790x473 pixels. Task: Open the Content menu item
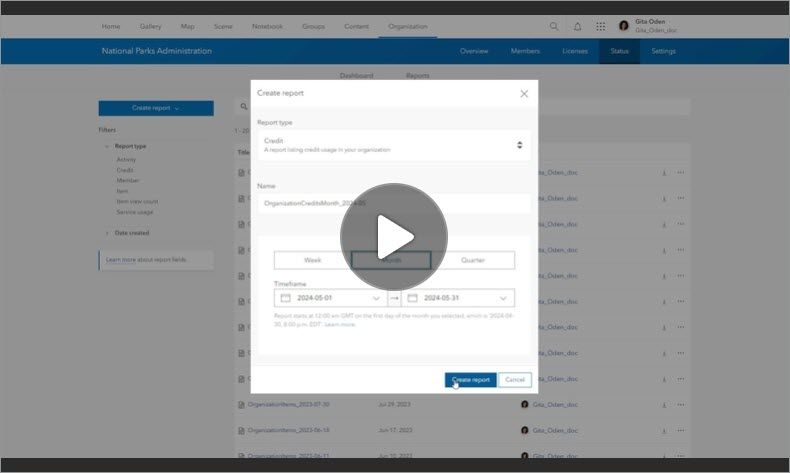(357, 26)
